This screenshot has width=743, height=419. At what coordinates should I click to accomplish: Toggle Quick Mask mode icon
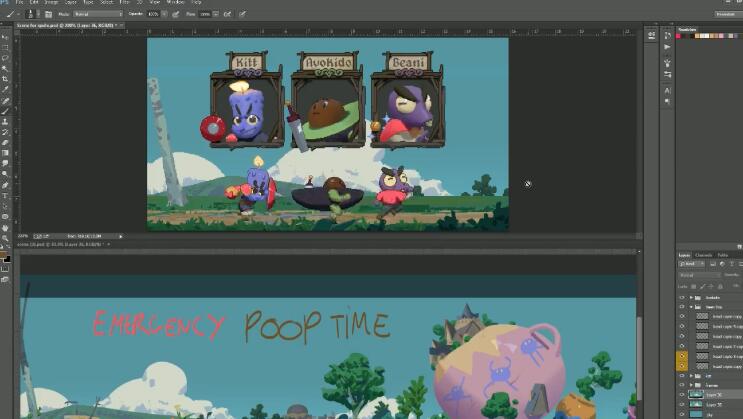click(5, 269)
